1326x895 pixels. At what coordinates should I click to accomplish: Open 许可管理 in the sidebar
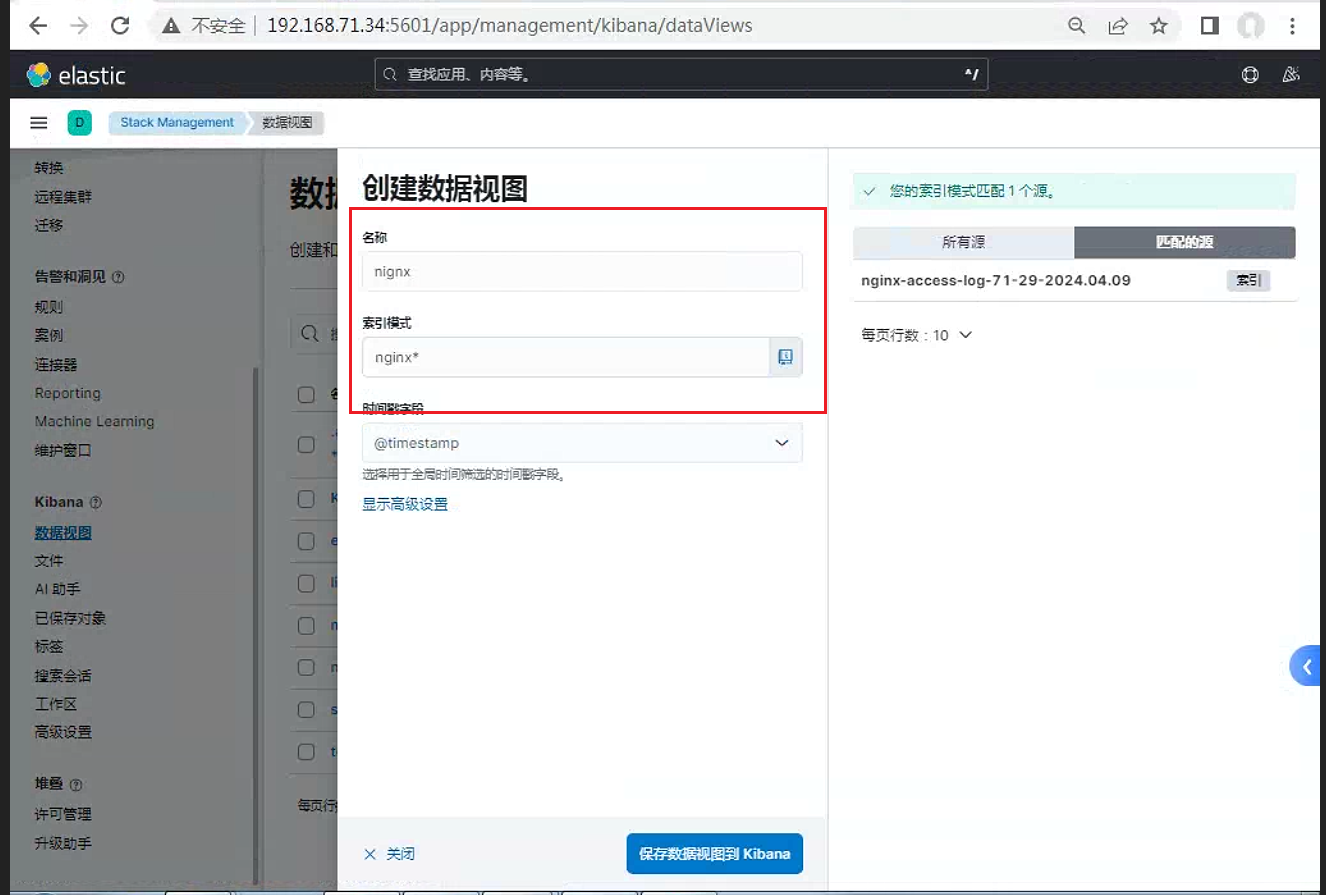coord(63,814)
